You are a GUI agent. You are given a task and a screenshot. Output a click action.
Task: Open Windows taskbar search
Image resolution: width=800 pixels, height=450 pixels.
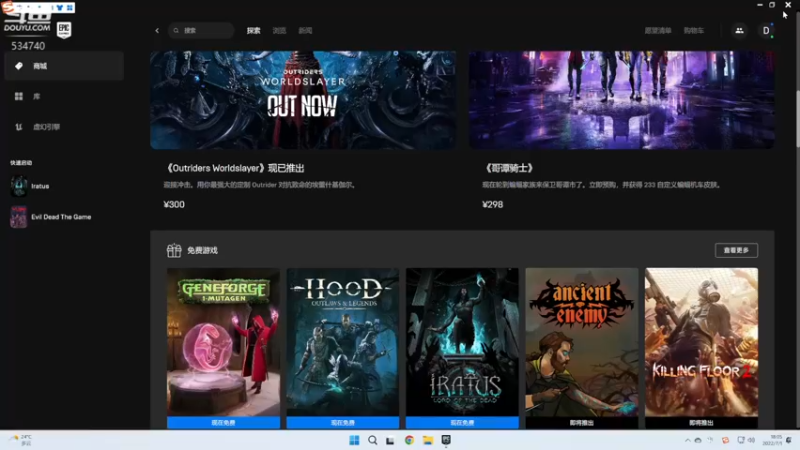point(372,440)
